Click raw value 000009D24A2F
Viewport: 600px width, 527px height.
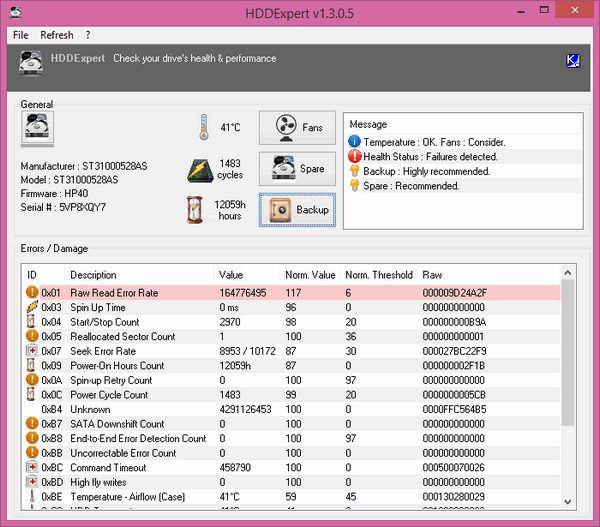tap(455, 293)
